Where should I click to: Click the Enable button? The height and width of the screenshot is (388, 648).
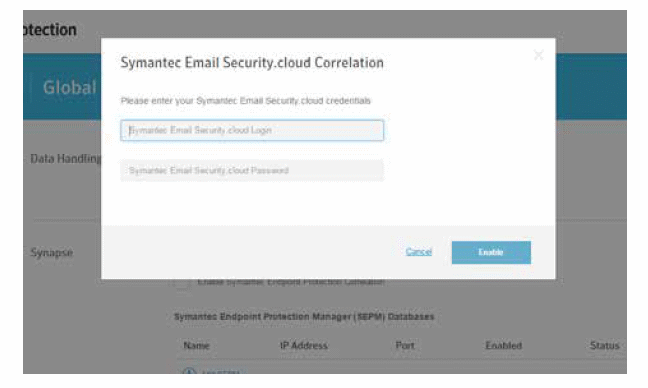(x=491, y=252)
